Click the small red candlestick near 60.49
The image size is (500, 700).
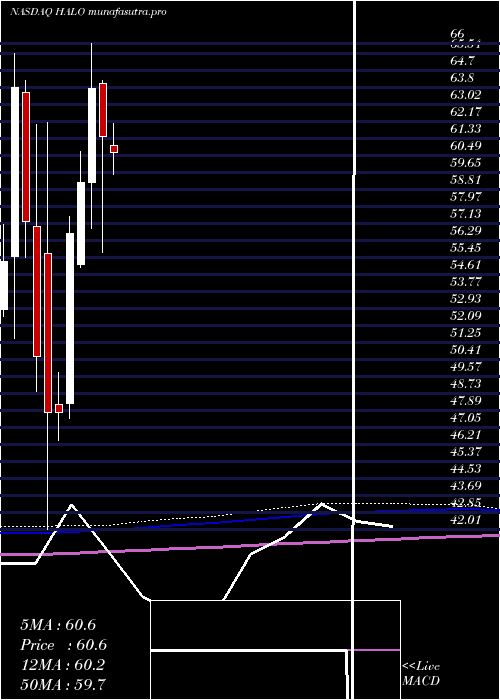coord(114,149)
